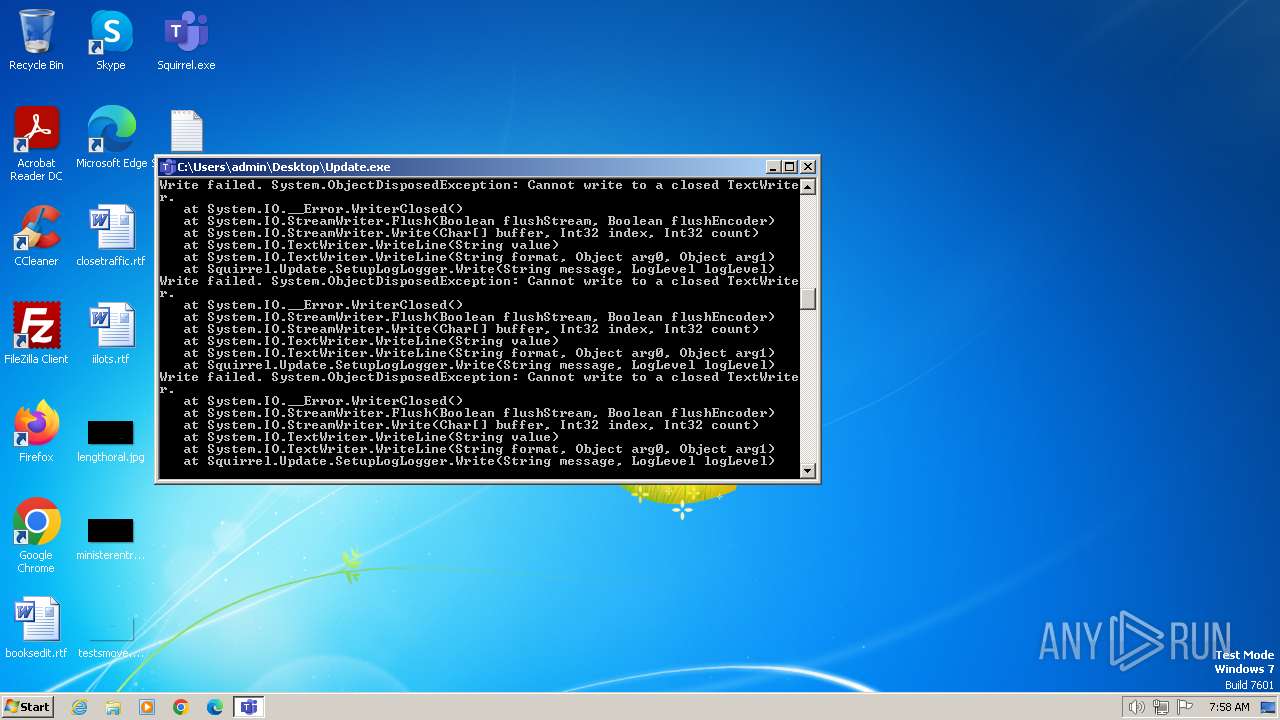Image resolution: width=1280 pixels, height=720 pixels.
Task: Click the Show desktop button
Action: tap(1269, 707)
